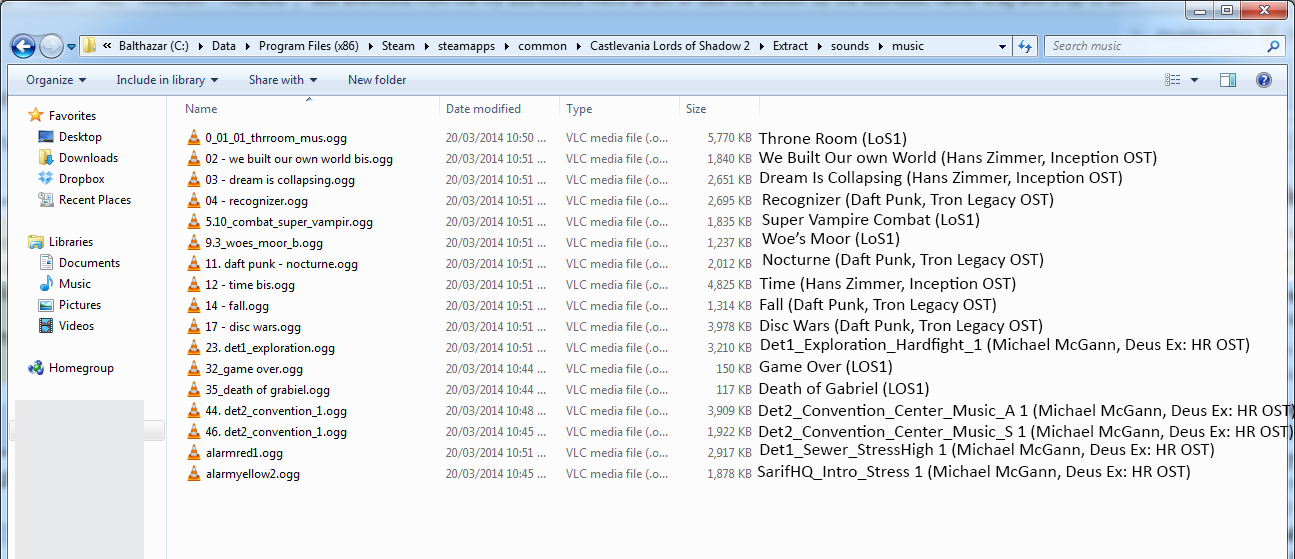Click VLC icon of 0_01_01_thrroom_mus.ogg
Screen dimensions: 1295x559
193,138
